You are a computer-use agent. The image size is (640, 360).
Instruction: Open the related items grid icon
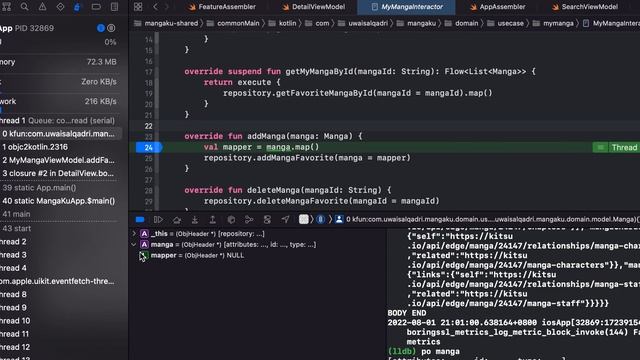pos(138,7)
